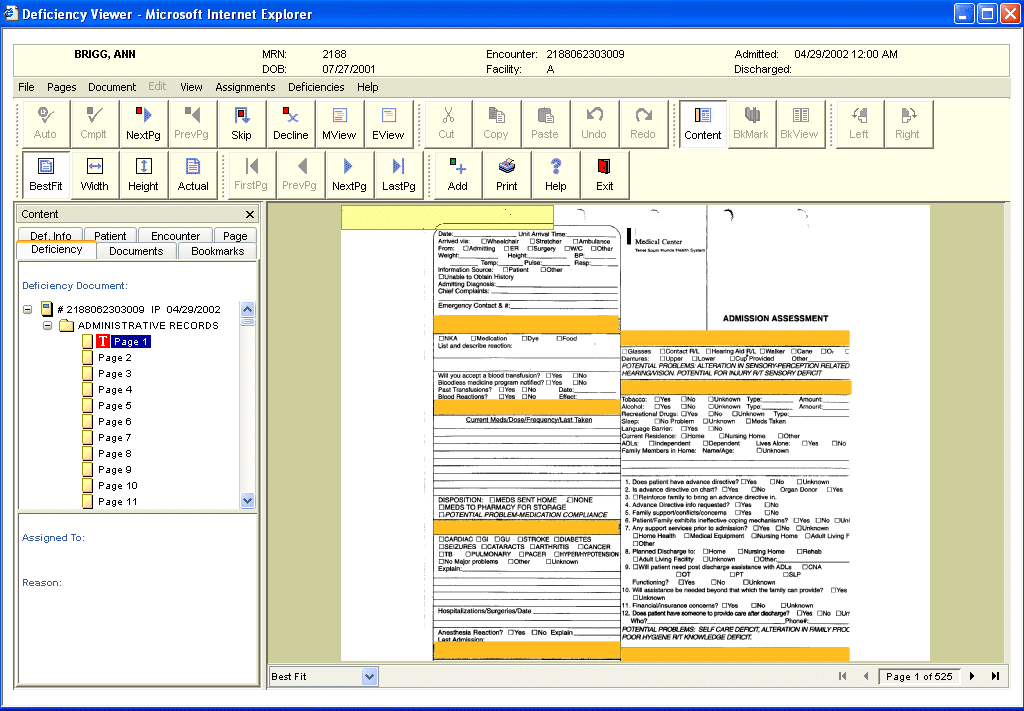The width and height of the screenshot is (1024, 711).
Task: Select the Deficiency tab
Action: pyautogui.click(x=57, y=250)
